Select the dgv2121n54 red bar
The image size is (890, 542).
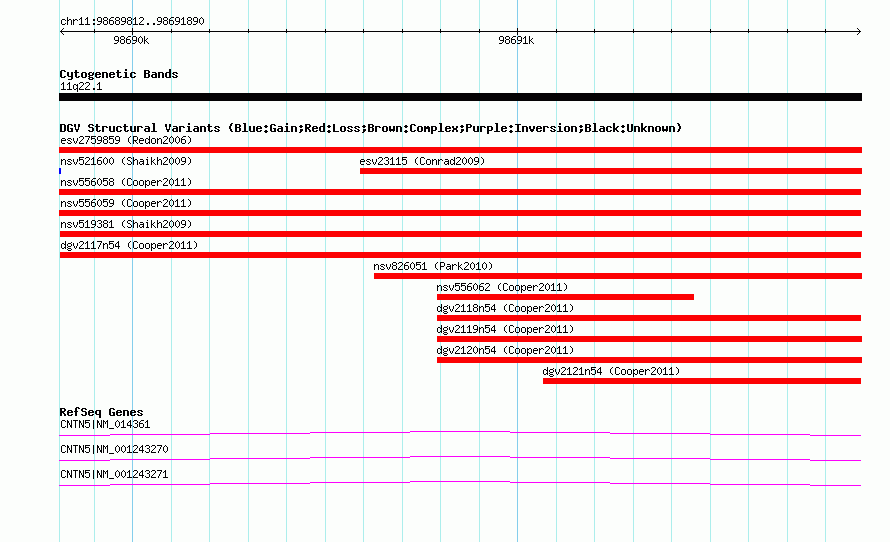(x=702, y=381)
